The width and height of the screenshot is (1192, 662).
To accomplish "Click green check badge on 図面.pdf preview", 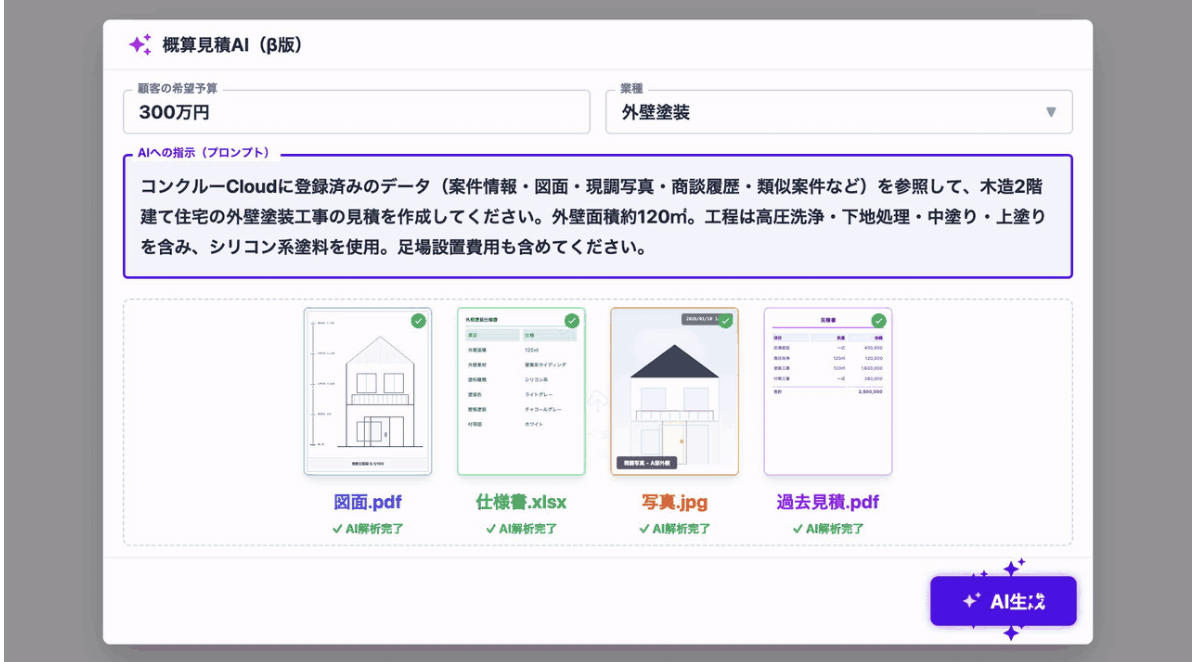I will (418, 321).
